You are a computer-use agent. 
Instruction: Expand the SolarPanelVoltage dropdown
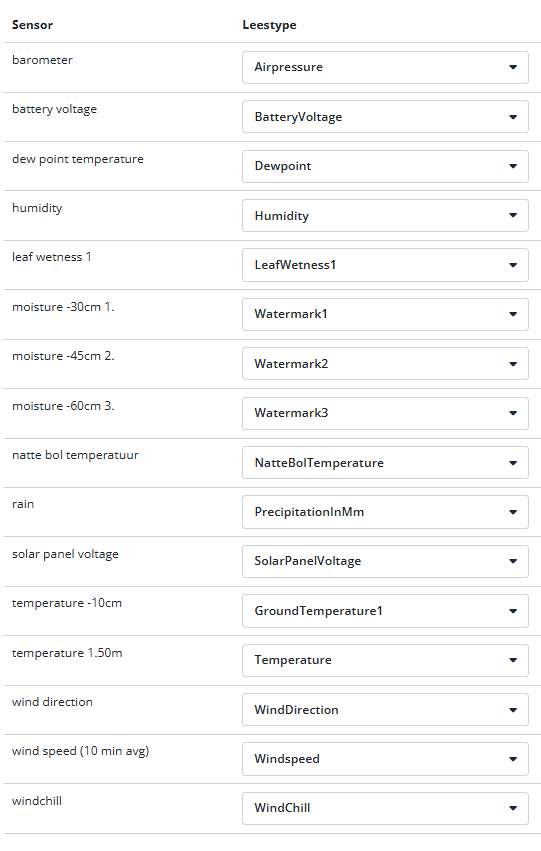pyautogui.click(x=385, y=561)
